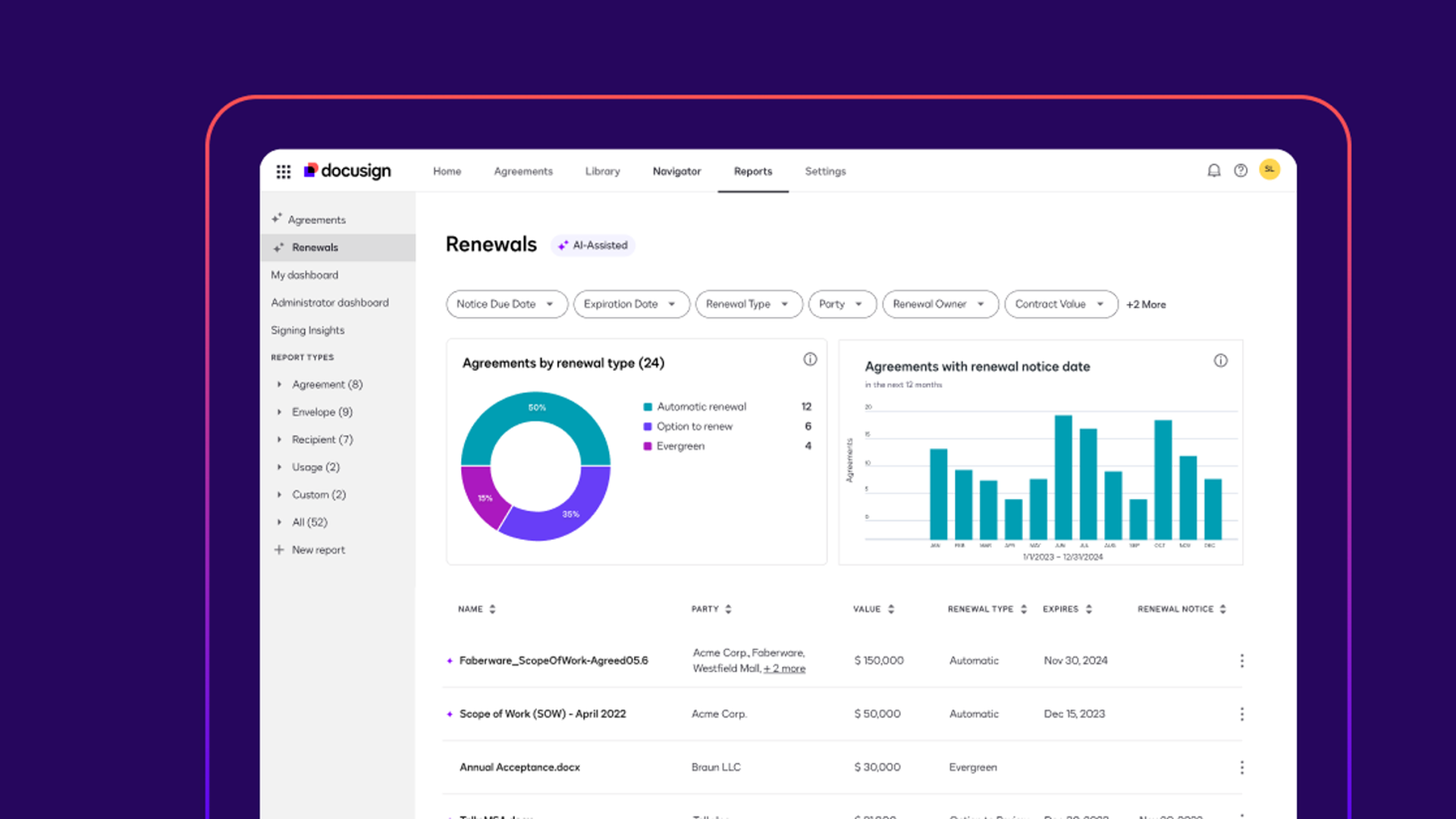This screenshot has width=1456, height=819.
Task: Click the +2 more parties link
Action: [785, 668]
